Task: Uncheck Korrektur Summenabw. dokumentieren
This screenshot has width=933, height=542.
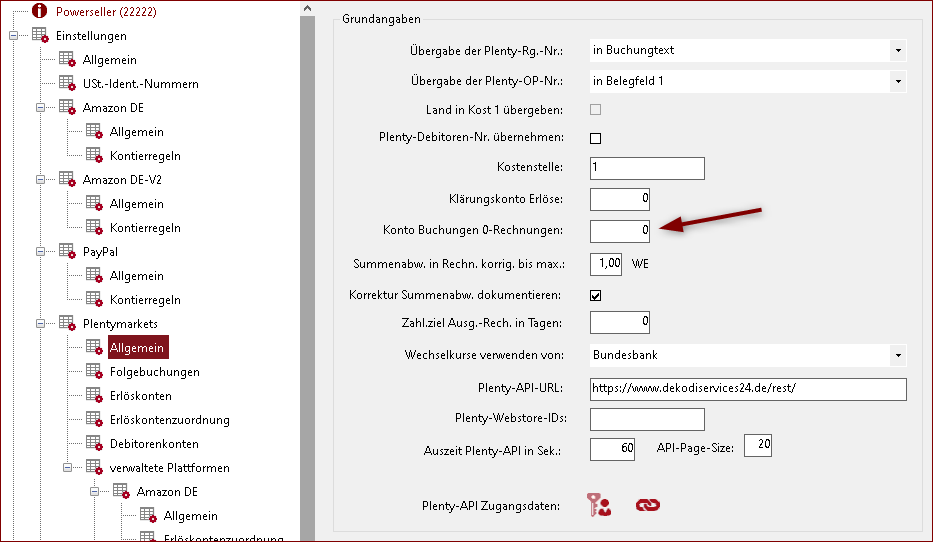Action: coord(596,296)
